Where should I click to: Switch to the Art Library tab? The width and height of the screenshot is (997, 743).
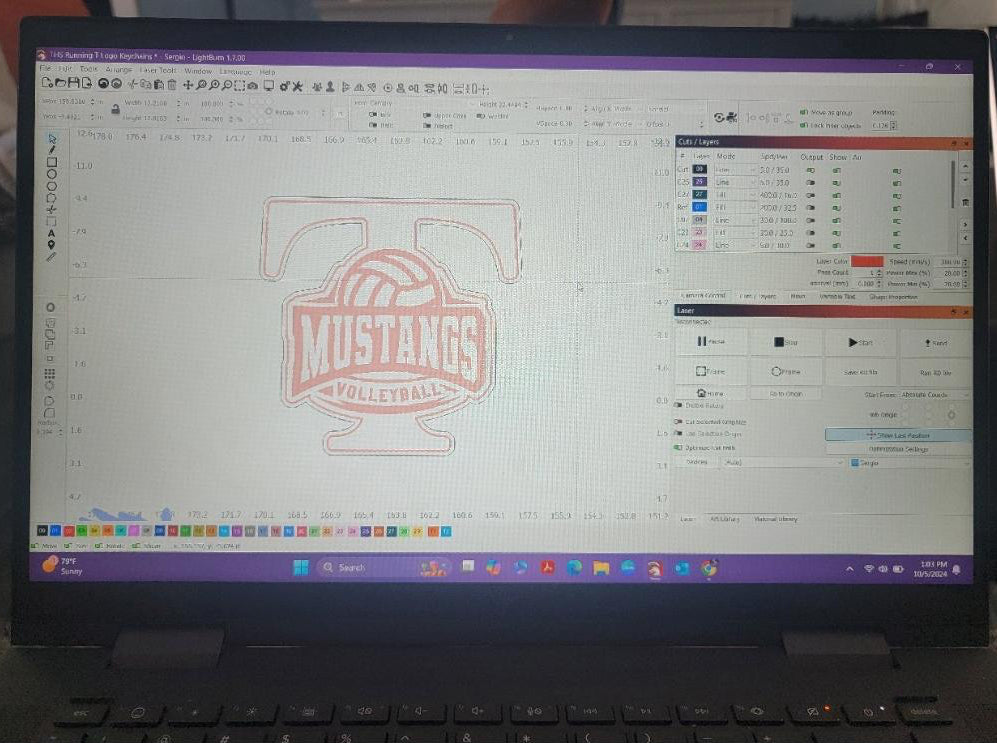tap(724, 519)
